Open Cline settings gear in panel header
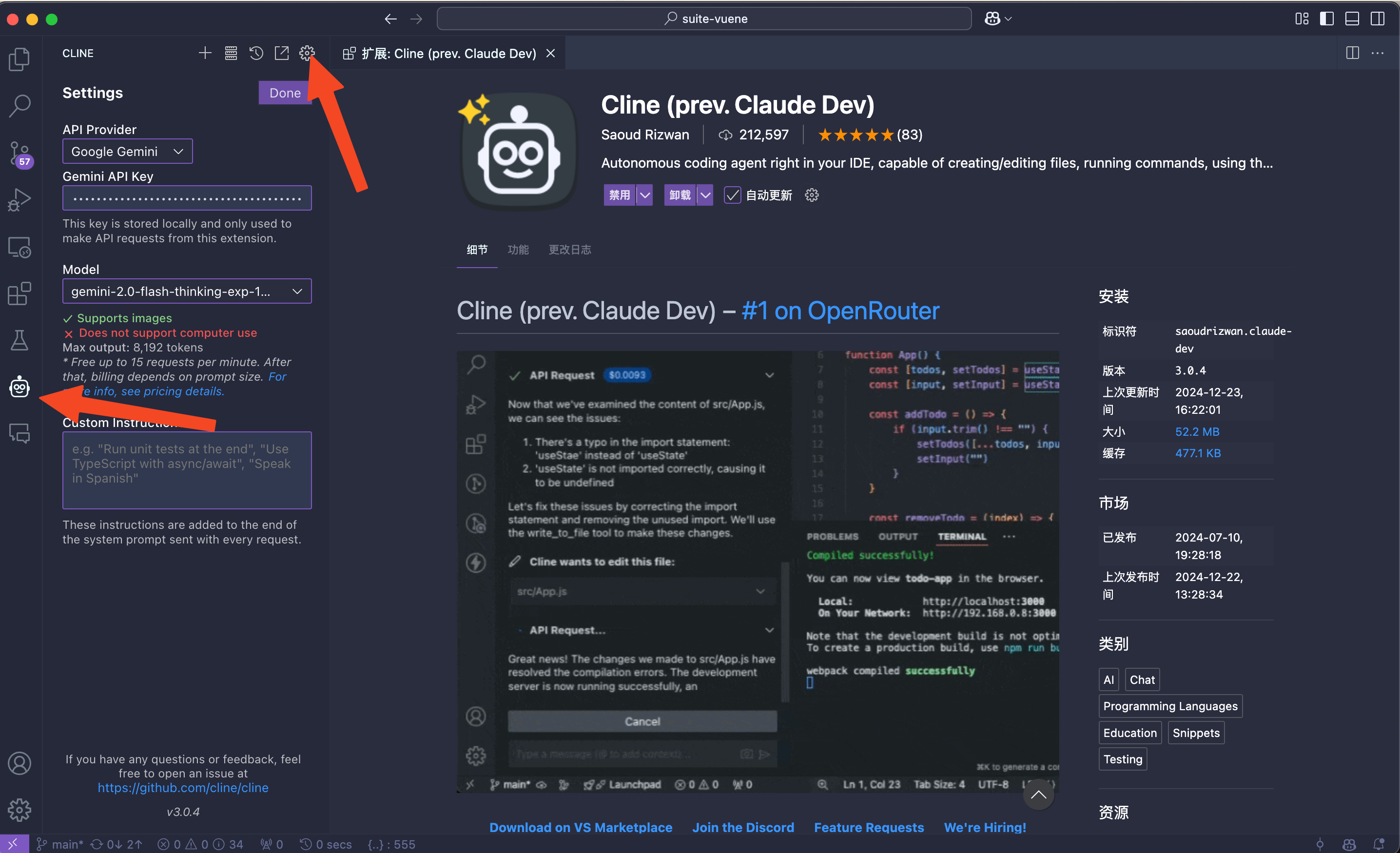The width and height of the screenshot is (1400, 853). [307, 53]
